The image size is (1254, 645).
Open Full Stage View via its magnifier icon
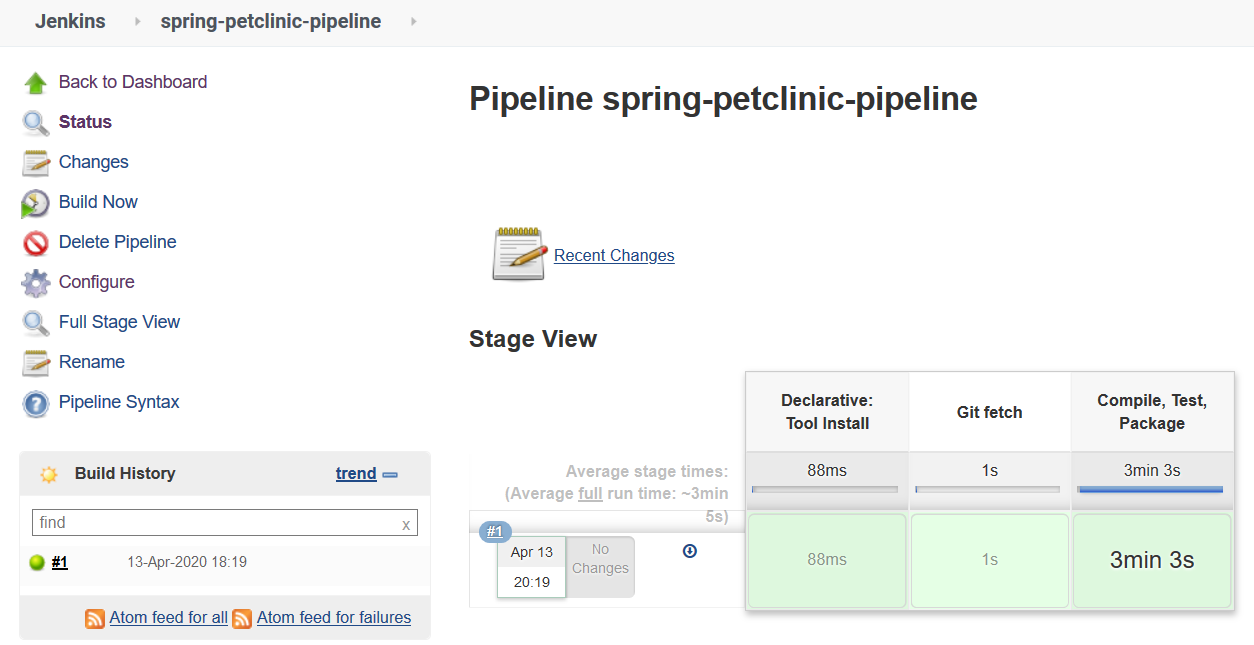click(x=33, y=322)
